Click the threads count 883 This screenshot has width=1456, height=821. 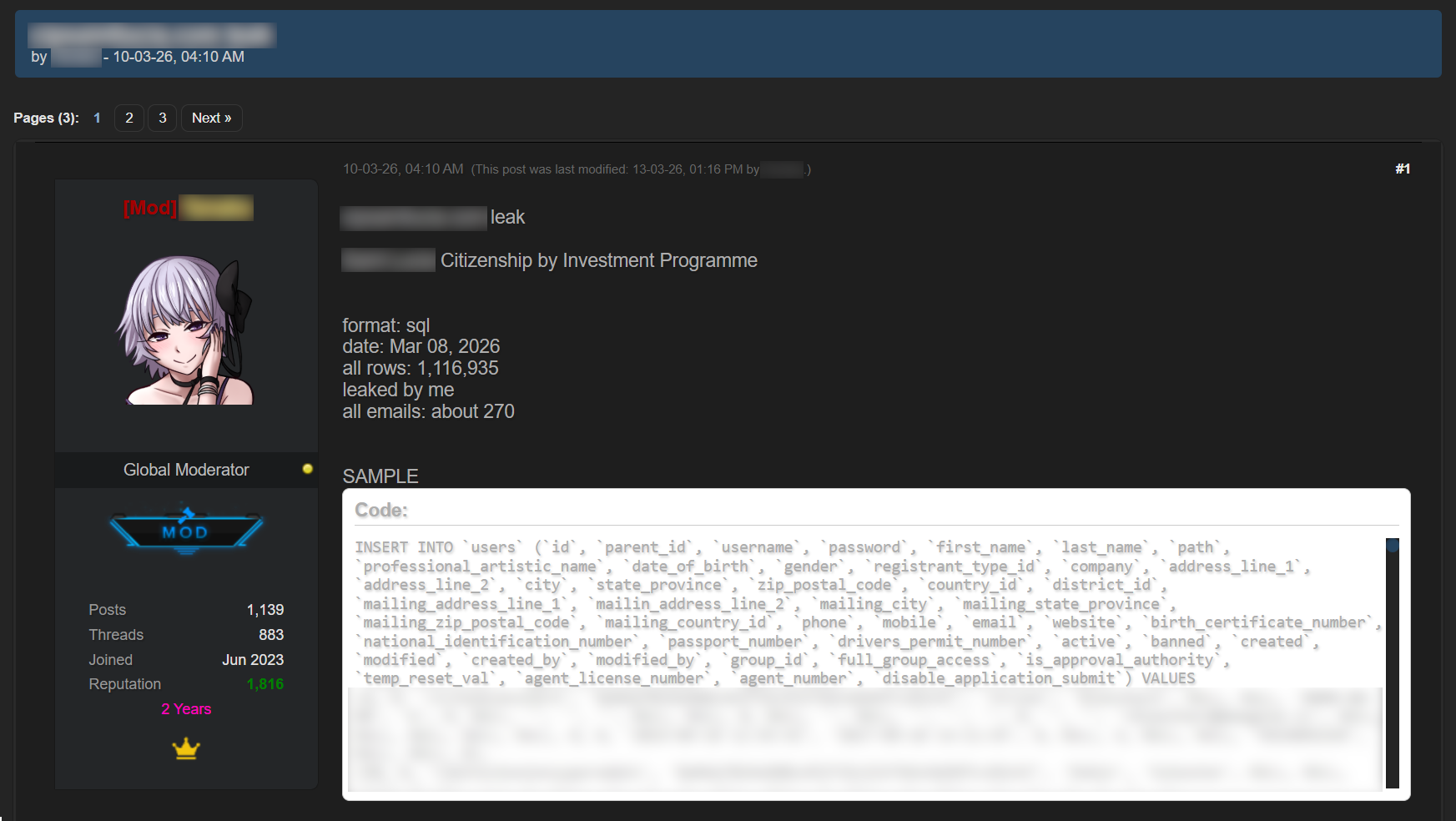click(271, 634)
